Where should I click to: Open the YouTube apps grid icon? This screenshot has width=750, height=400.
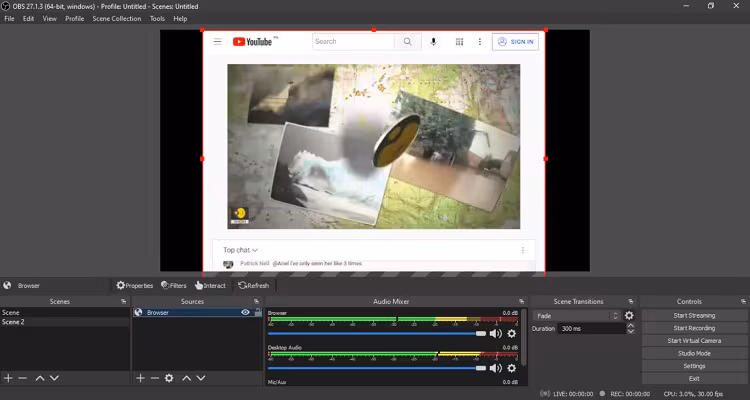(459, 42)
